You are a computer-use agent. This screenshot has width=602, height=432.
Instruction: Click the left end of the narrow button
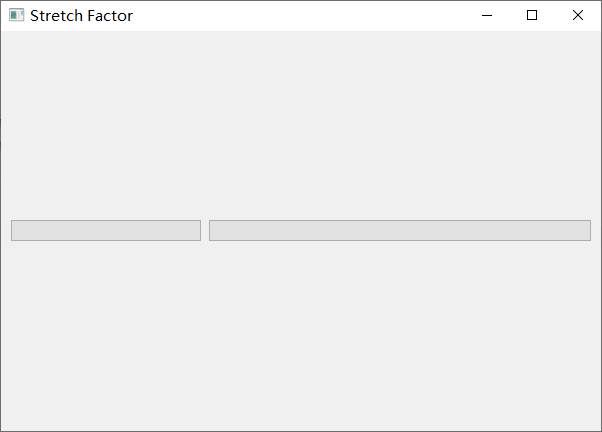point(17,230)
